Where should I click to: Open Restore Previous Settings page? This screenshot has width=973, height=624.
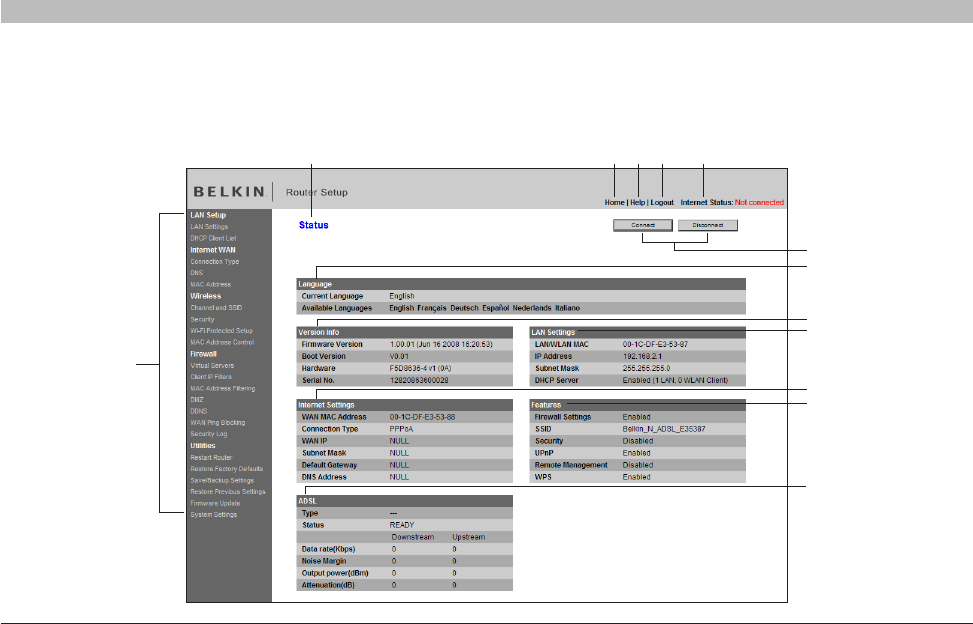pos(227,492)
